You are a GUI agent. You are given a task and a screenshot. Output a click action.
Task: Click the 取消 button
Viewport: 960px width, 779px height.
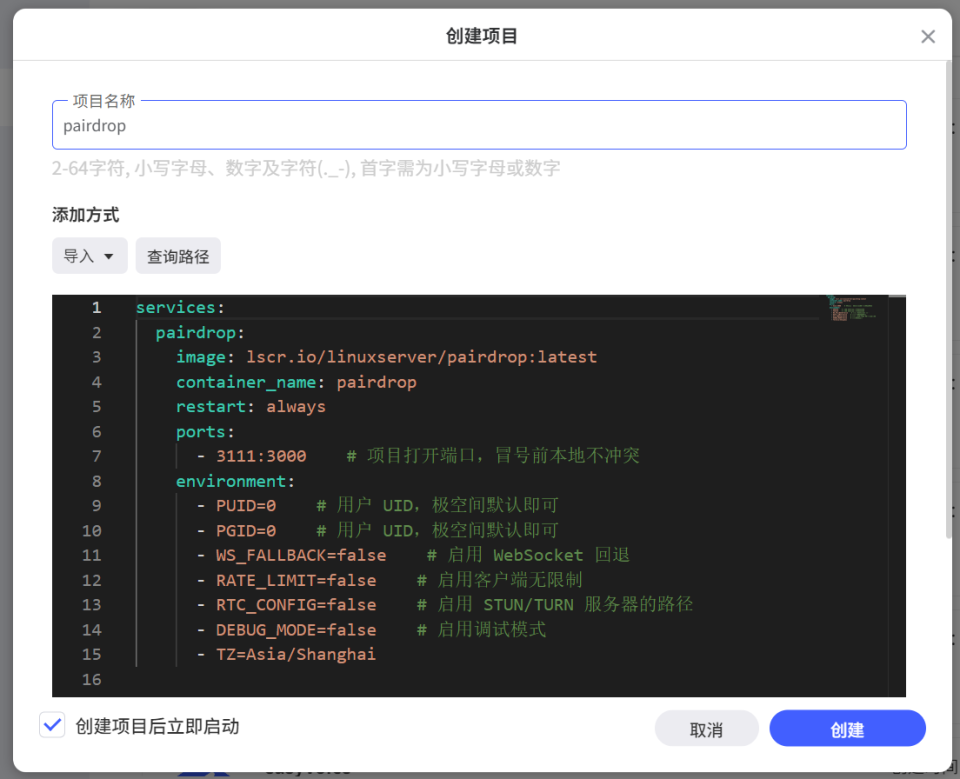(706, 729)
